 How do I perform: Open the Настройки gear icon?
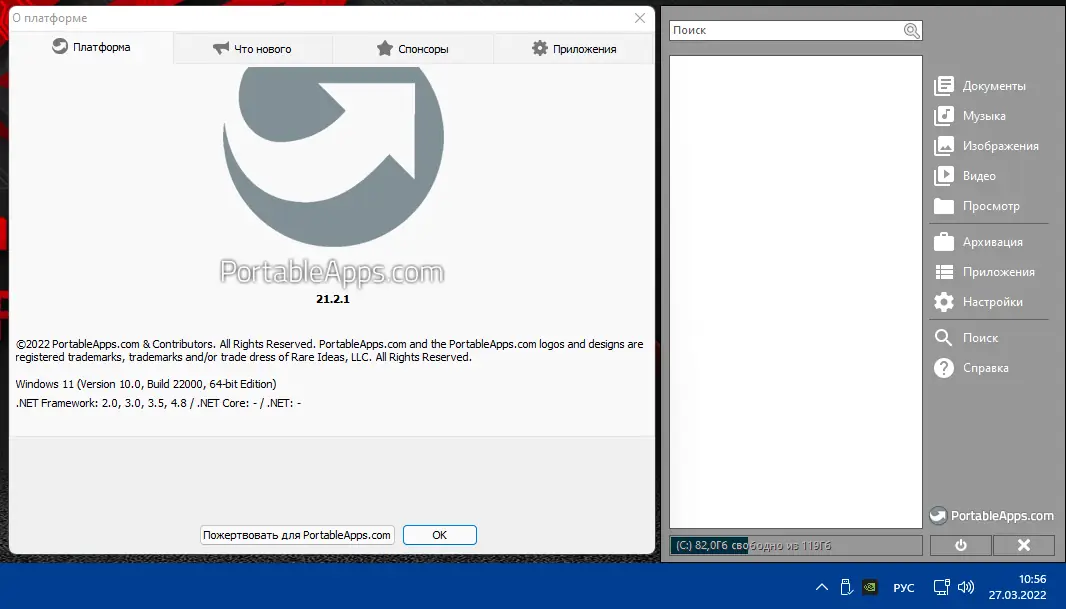pos(944,302)
